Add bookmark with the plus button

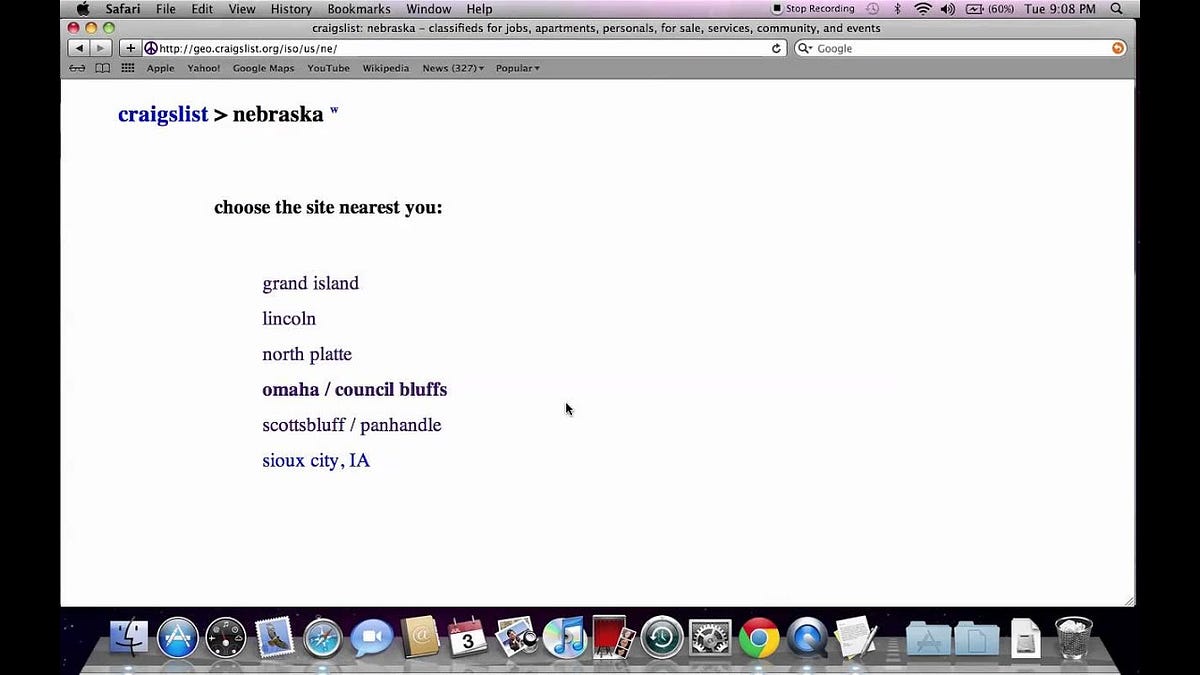(130, 48)
